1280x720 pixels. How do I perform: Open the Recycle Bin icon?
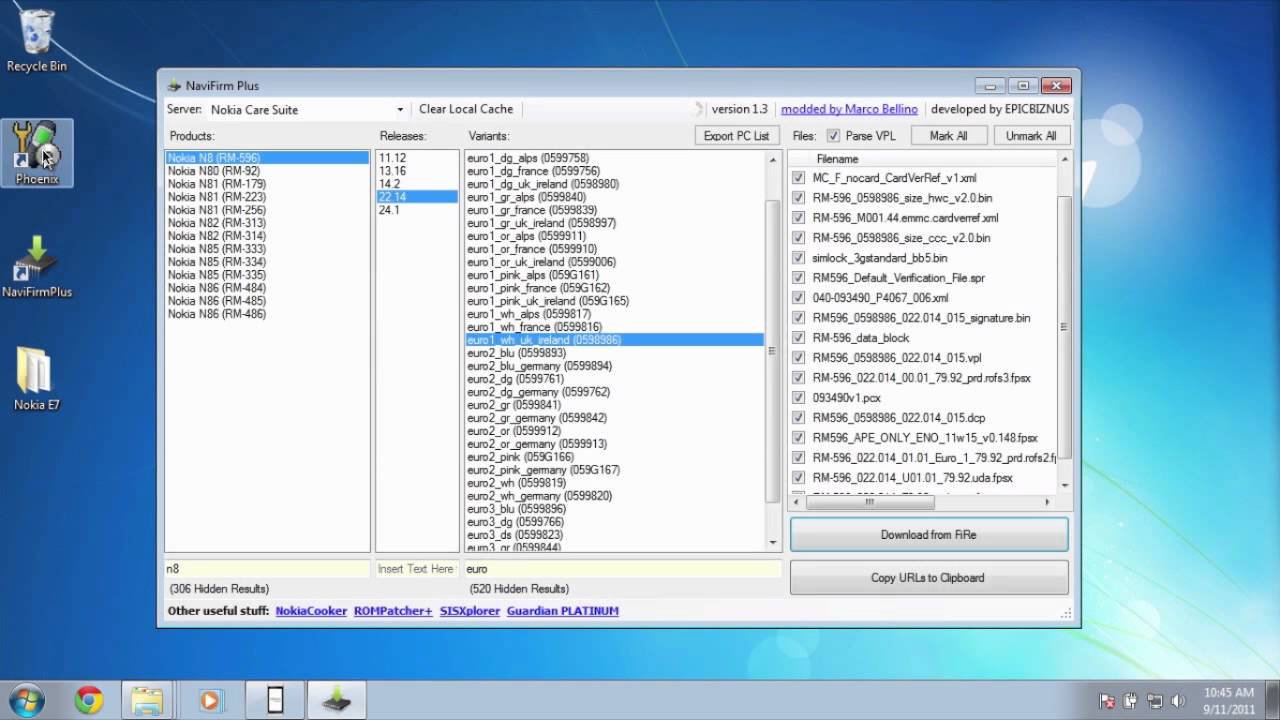point(37,40)
